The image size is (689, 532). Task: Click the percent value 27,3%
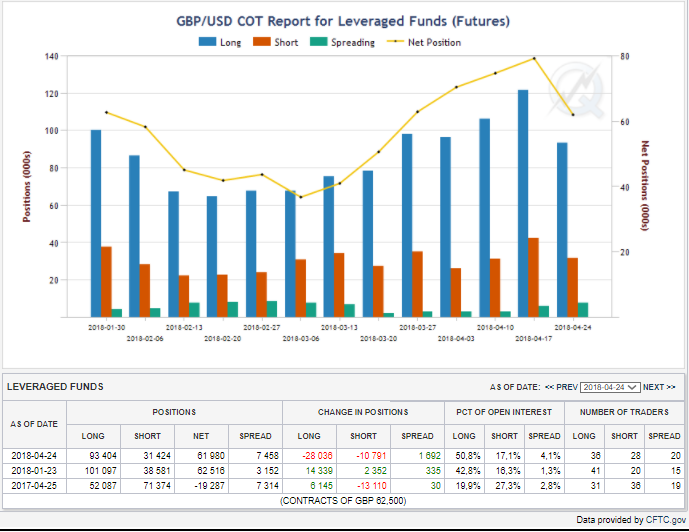point(508,485)
